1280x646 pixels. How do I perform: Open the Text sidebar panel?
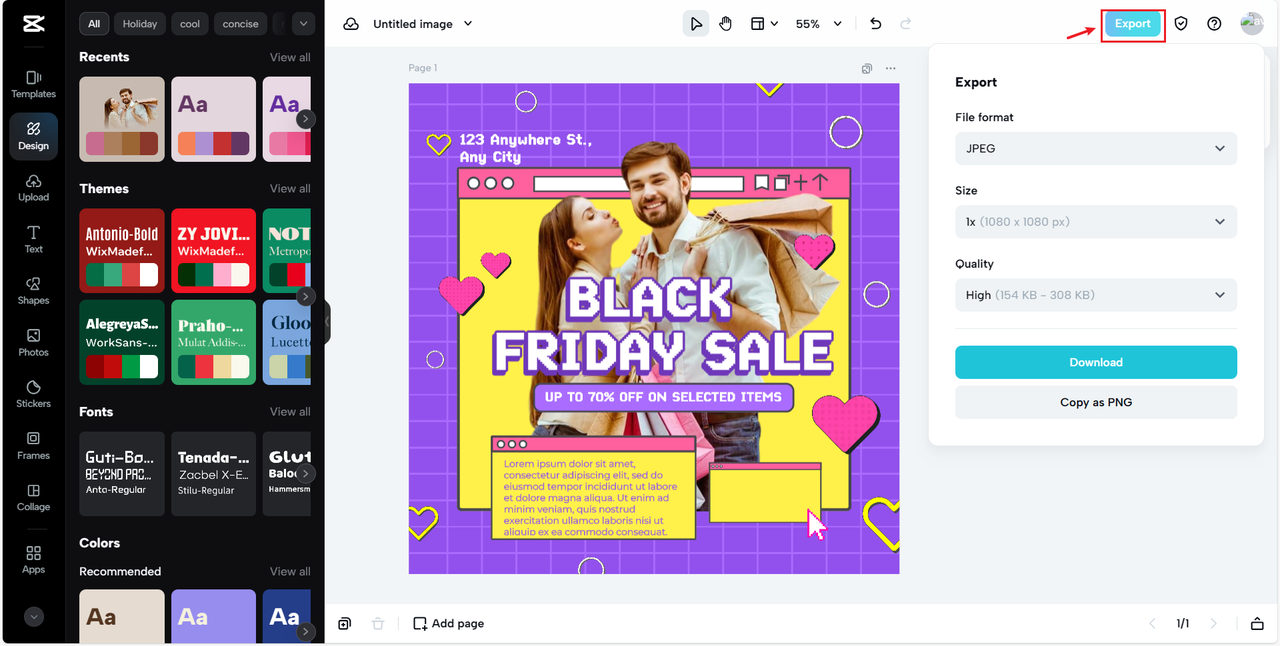tap(33, 240)
